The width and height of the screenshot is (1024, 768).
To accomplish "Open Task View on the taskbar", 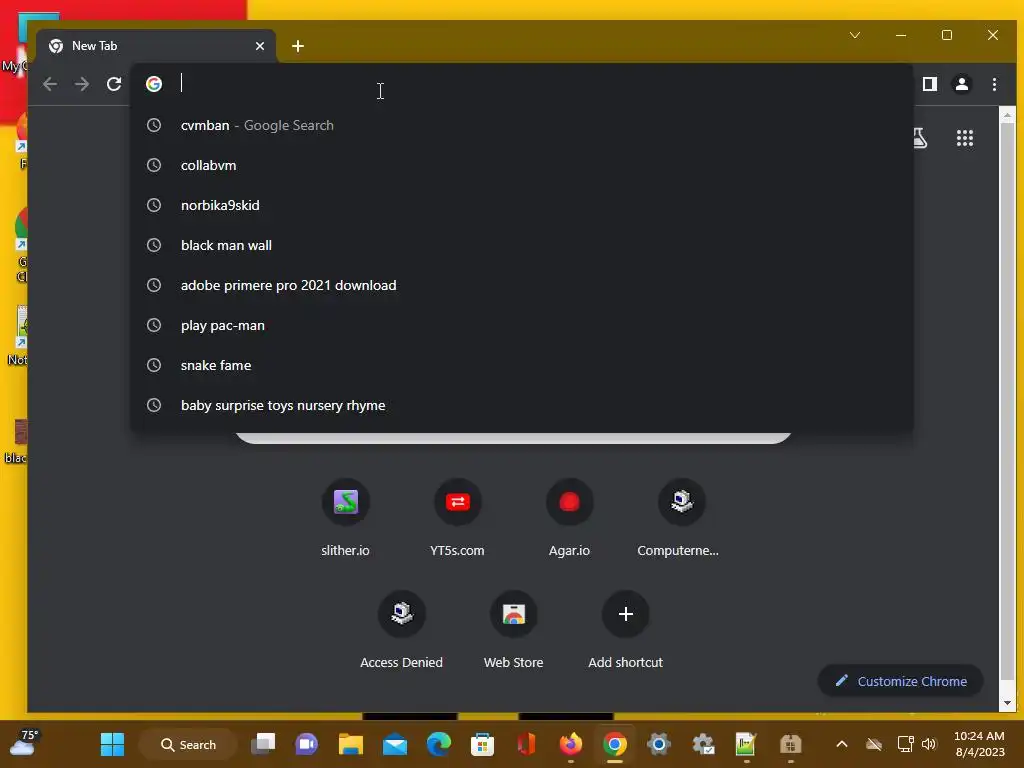I will point(264,744).
